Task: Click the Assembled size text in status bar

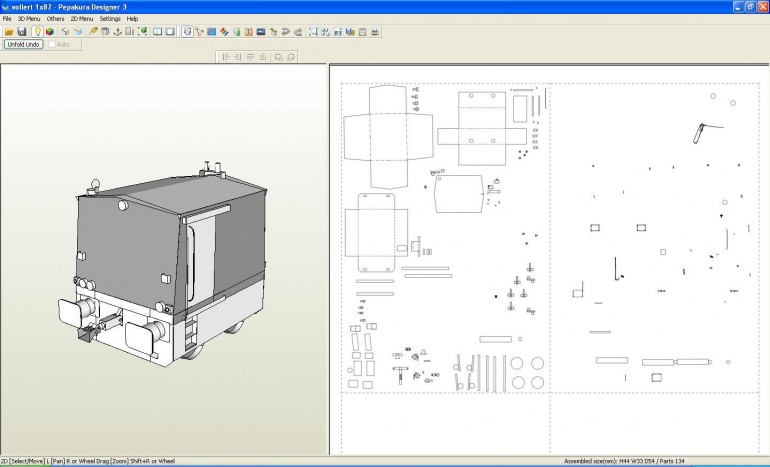Action: point(624,461)
